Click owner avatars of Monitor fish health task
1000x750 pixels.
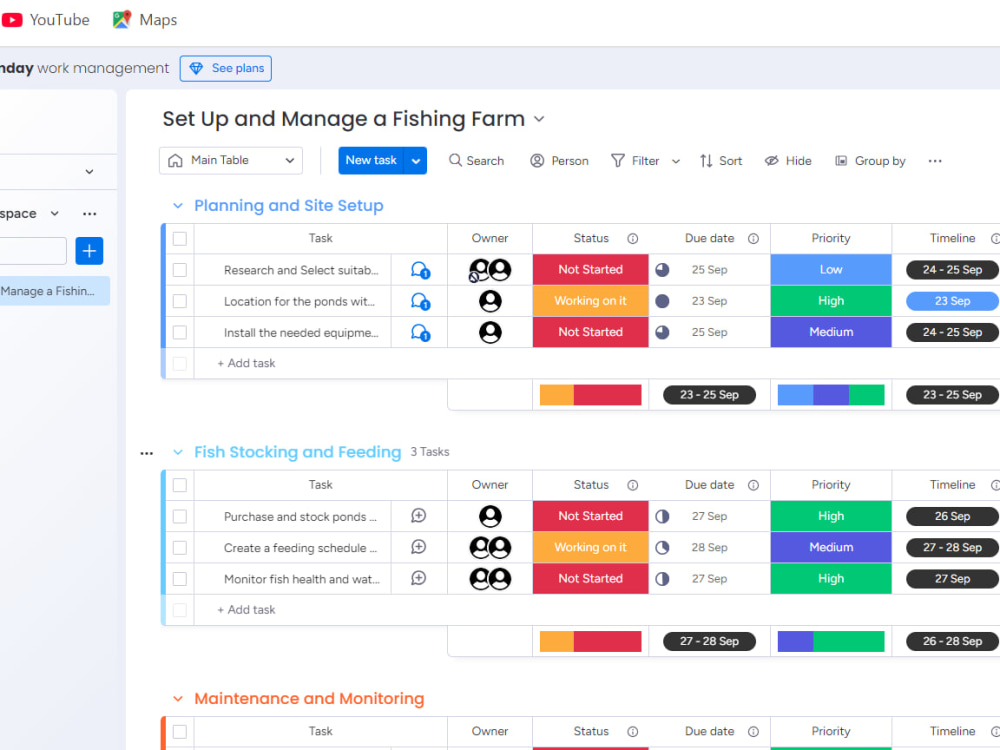(490, 578)
